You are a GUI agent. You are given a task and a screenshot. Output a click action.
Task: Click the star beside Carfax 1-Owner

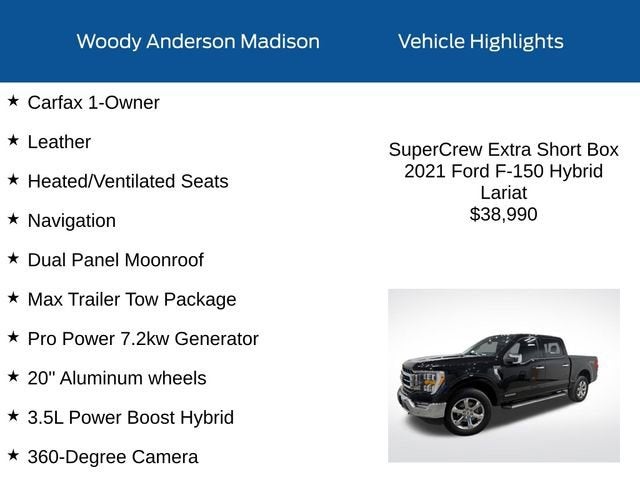13,101
